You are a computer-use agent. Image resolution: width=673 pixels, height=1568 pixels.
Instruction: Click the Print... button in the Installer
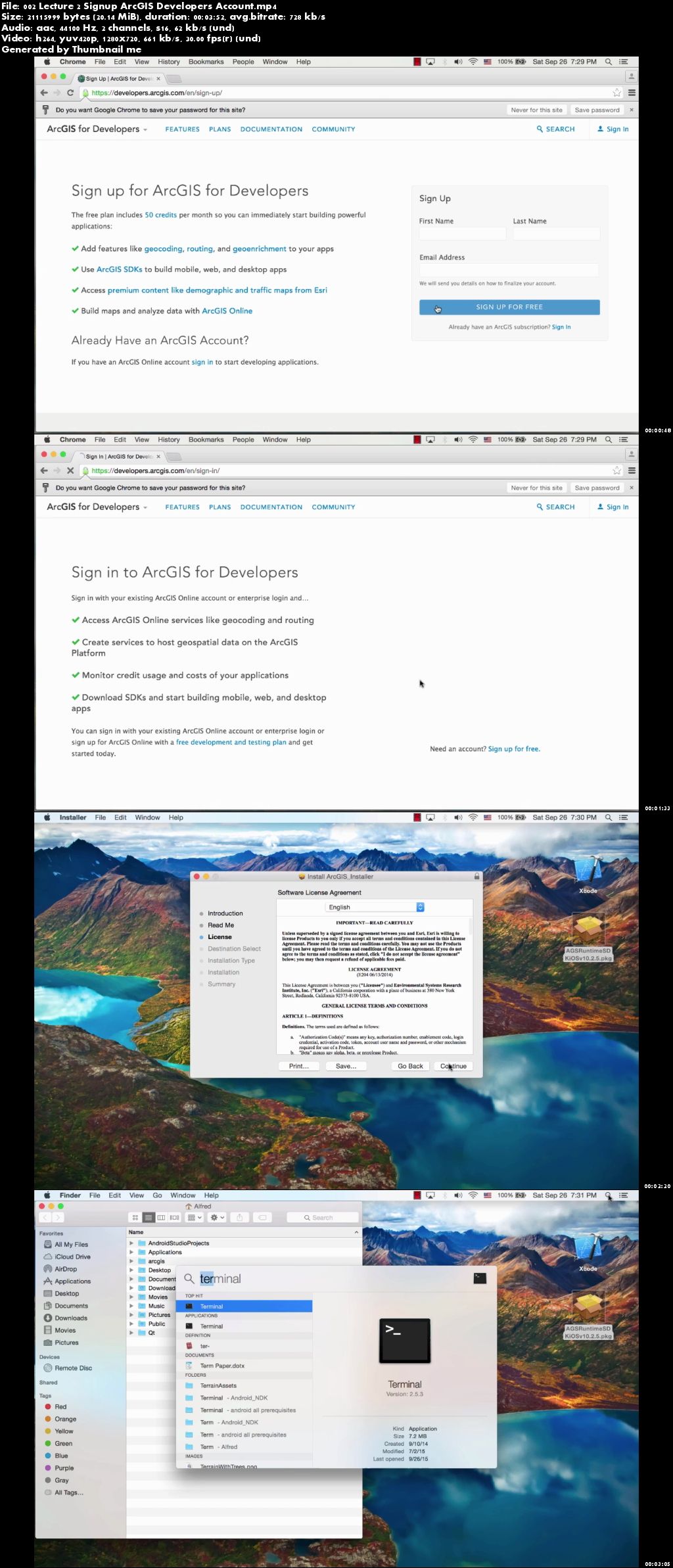299,1066
